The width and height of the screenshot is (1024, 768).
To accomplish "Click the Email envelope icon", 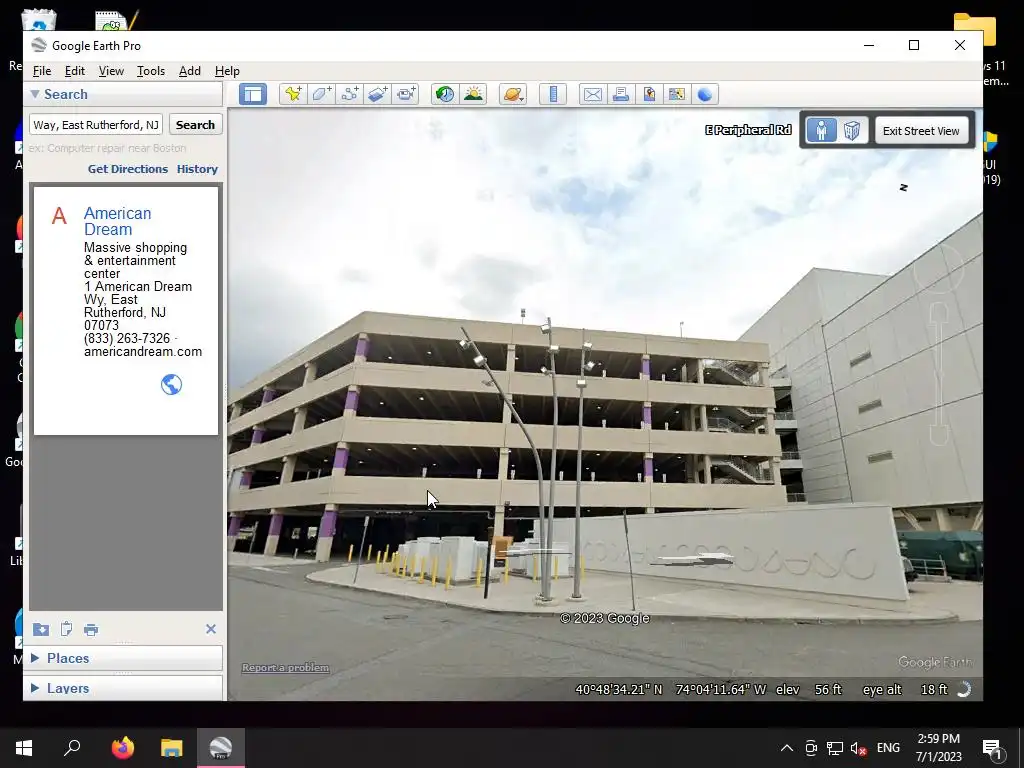I will point(592,94).
